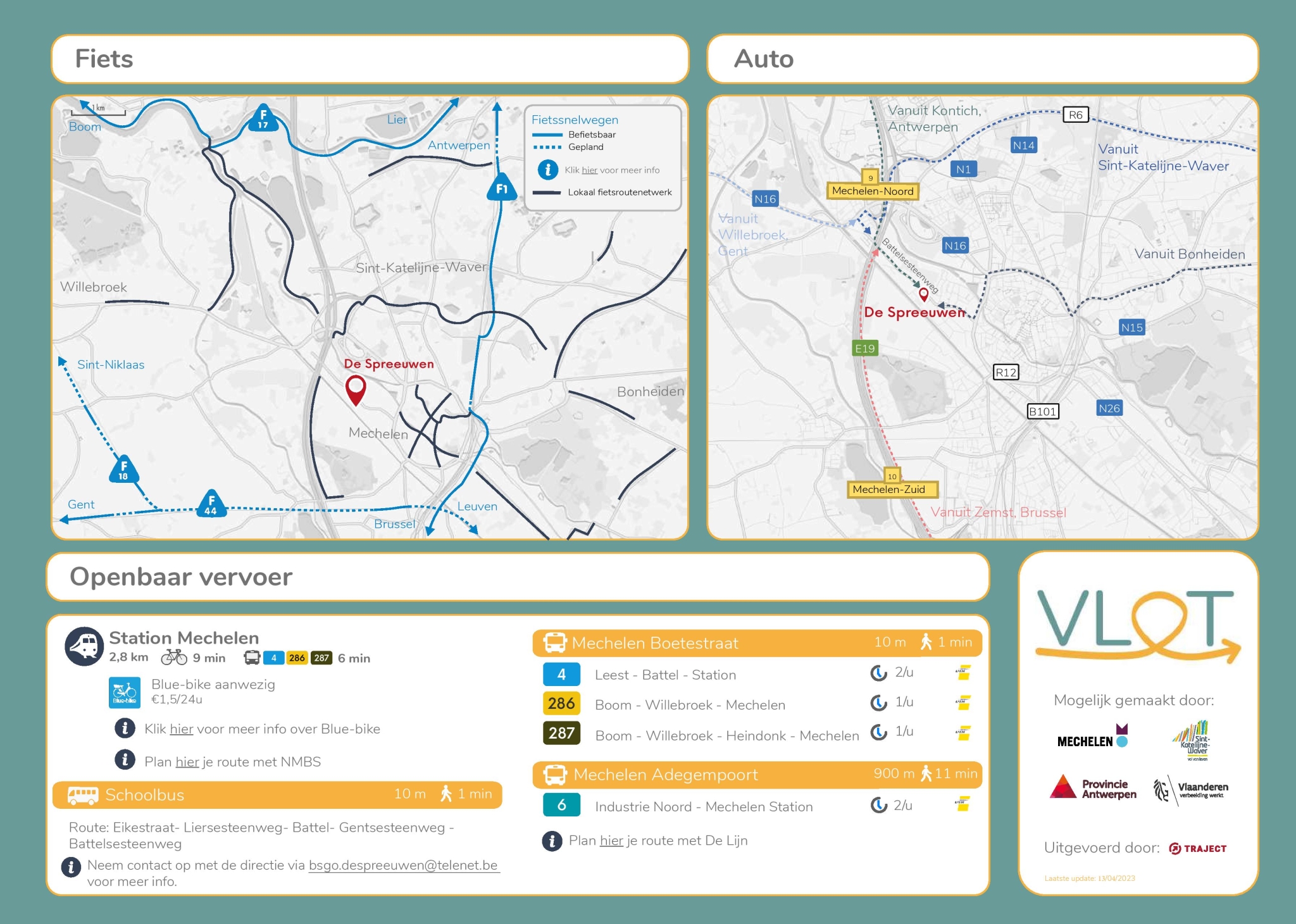Click the F17 cycle highway marker
This screenshot has height=924, width=1296.
pyautogui.click(x=263, y=118)
